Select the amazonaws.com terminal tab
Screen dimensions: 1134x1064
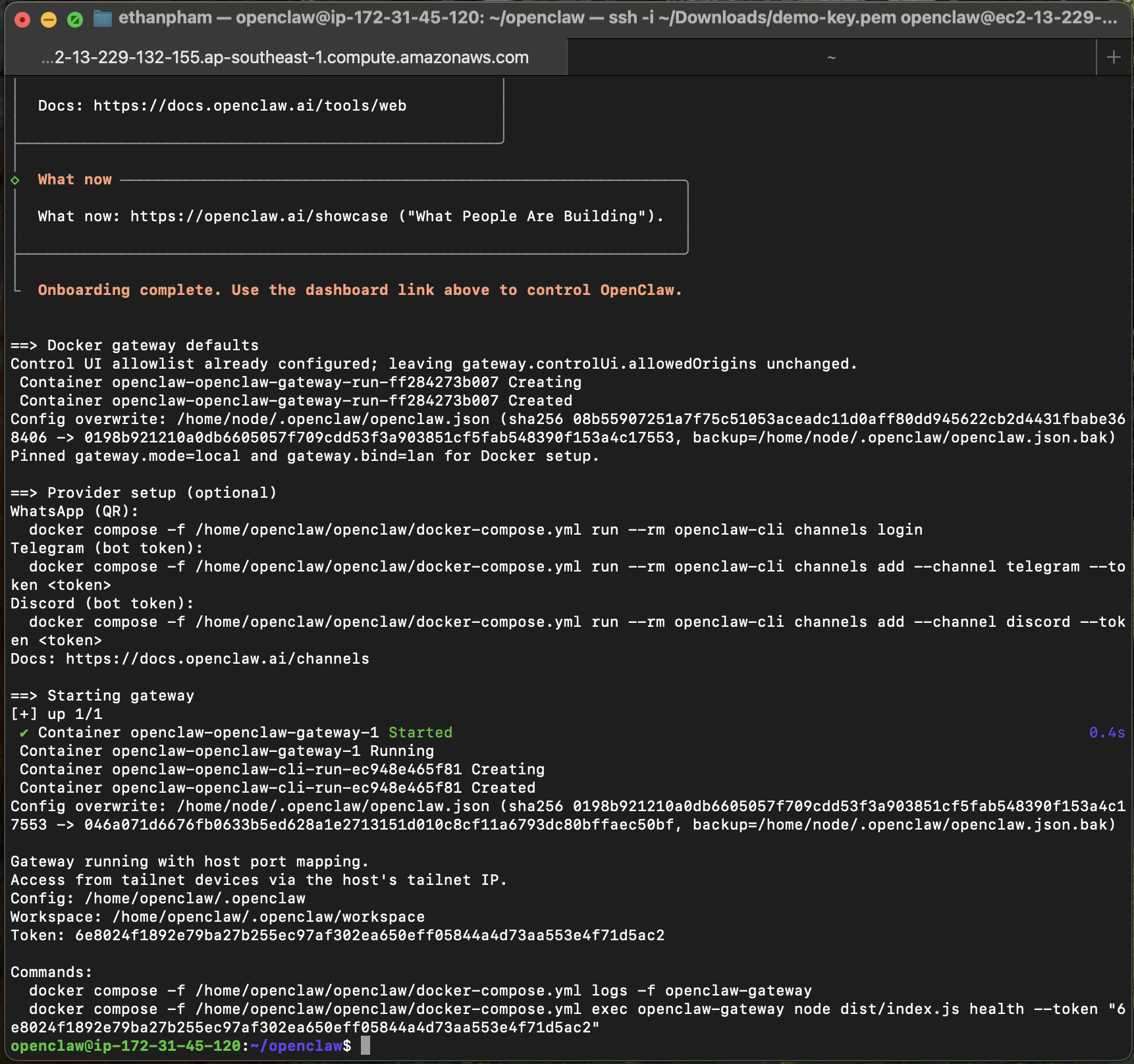pos(283,57)
